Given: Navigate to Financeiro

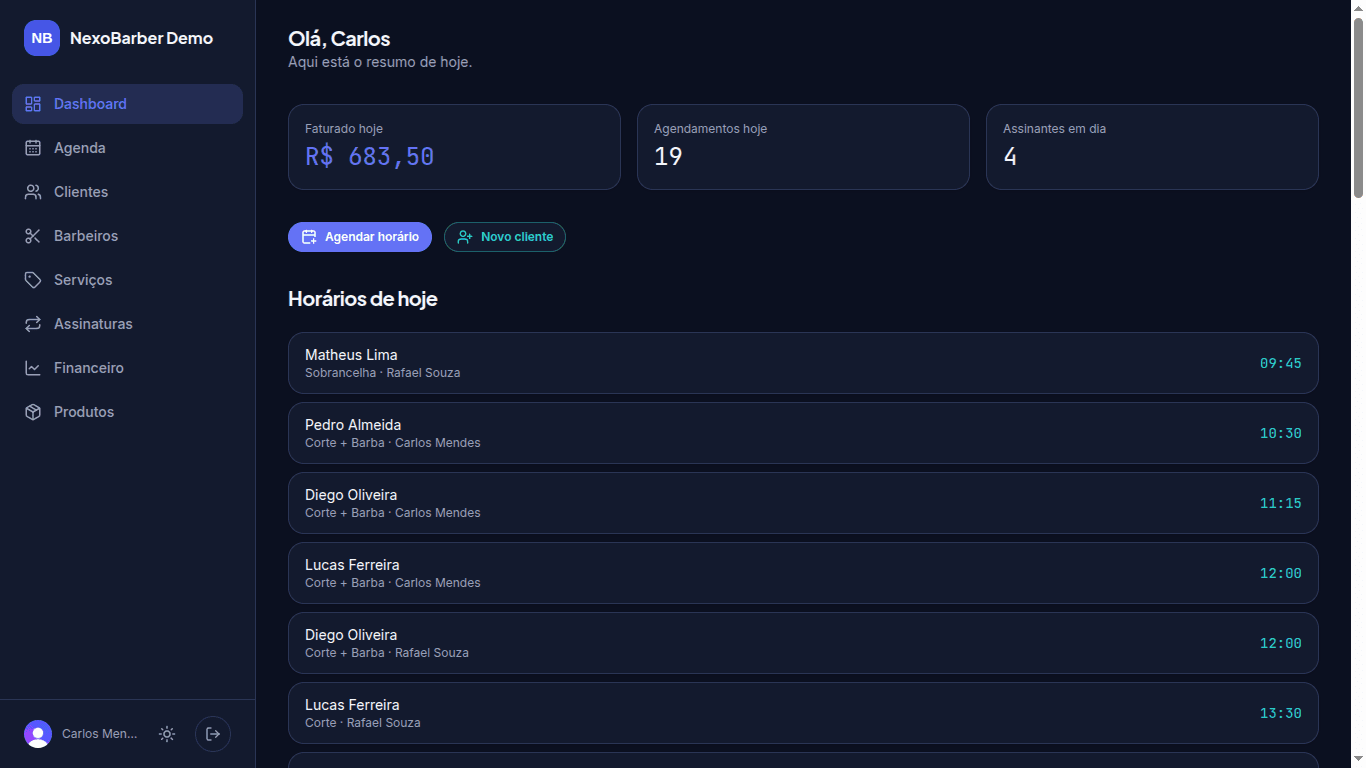Looking at the screenshot, I should pyautogui.click(x=127, y=368).
